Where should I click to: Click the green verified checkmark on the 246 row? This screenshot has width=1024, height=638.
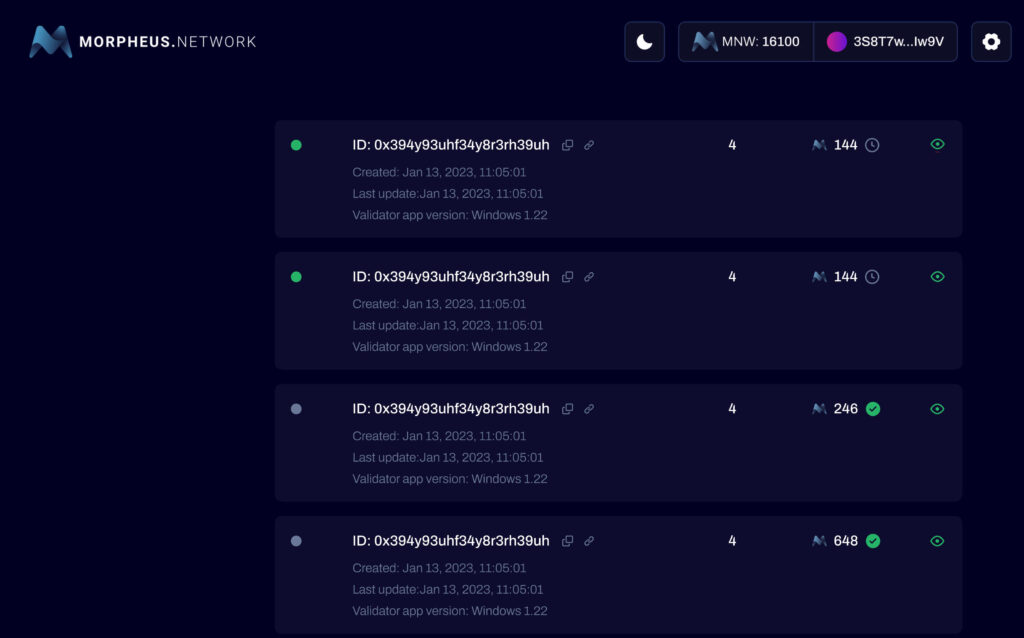(x=872, y=408)
